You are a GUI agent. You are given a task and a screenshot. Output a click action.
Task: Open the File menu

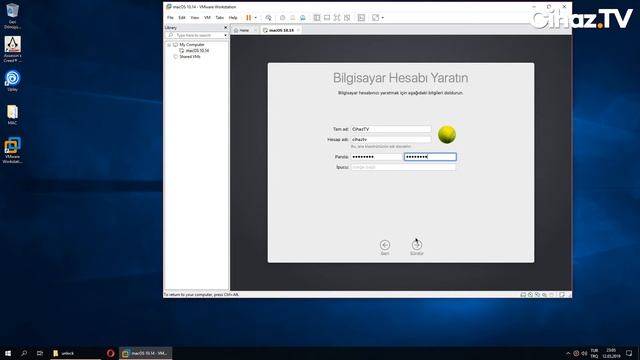click(170, 18)
